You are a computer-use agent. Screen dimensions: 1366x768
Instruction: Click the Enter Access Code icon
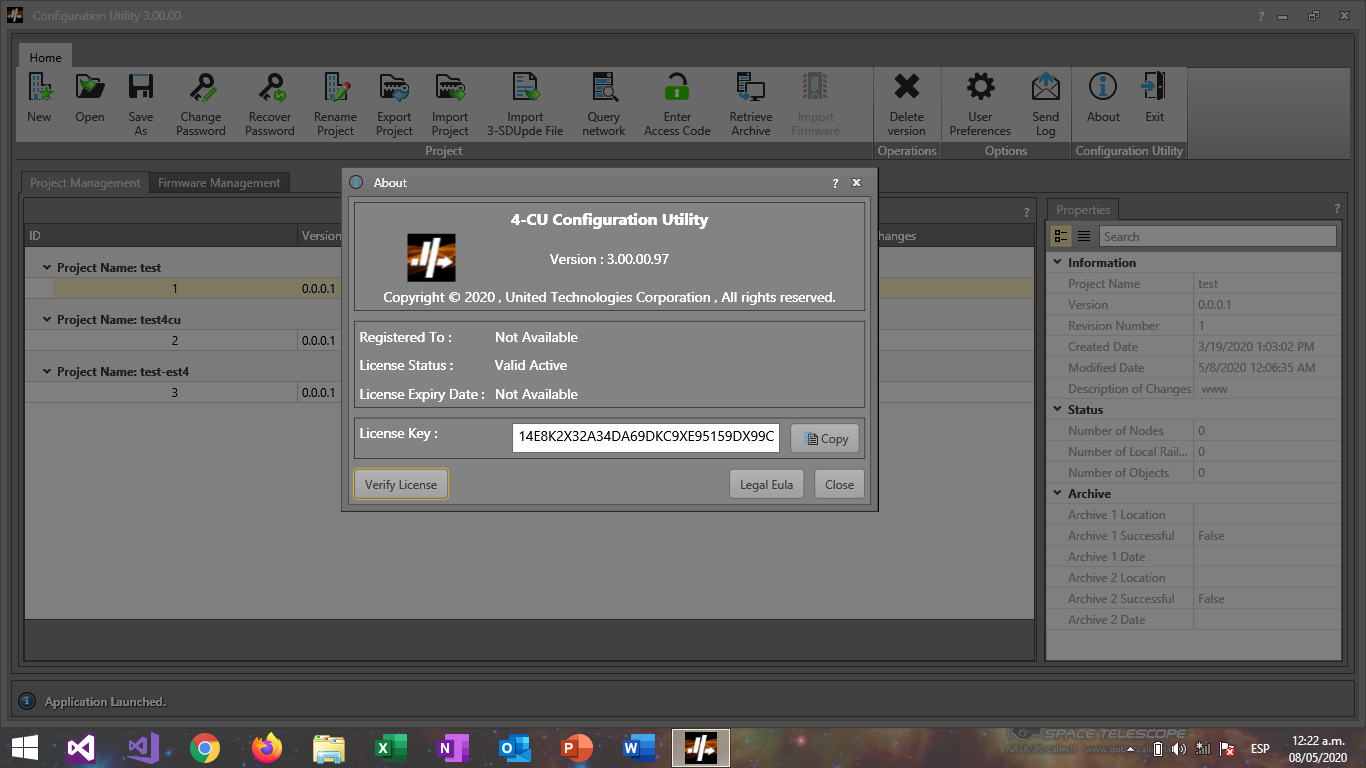point(677,88)
